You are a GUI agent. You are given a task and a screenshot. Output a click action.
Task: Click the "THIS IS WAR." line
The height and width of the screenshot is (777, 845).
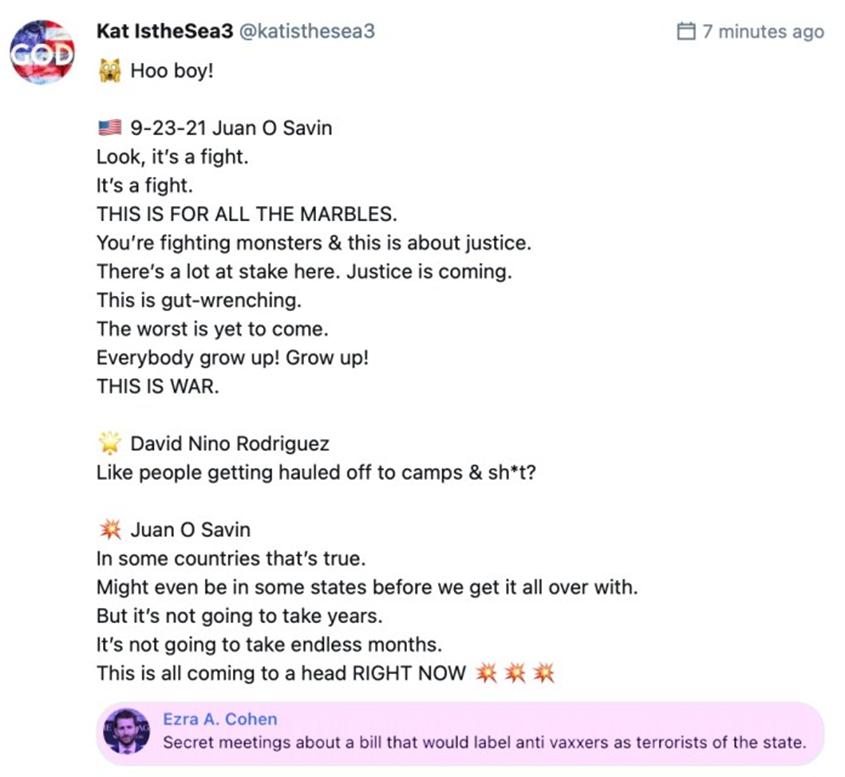pyautogui.click(x=157, y=386)
